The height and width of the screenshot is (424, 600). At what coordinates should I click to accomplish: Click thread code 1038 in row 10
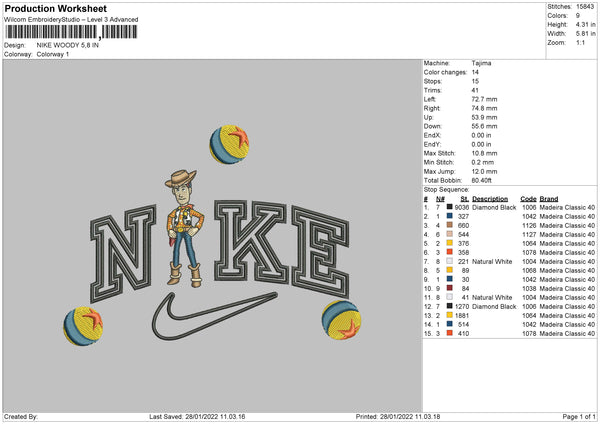tap(529, 289)
